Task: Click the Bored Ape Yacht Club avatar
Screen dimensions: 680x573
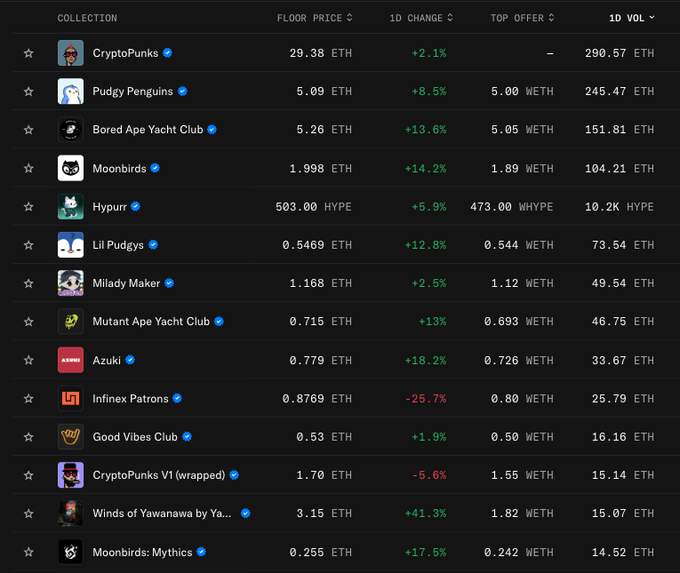Action: click(x=70, y=130)
